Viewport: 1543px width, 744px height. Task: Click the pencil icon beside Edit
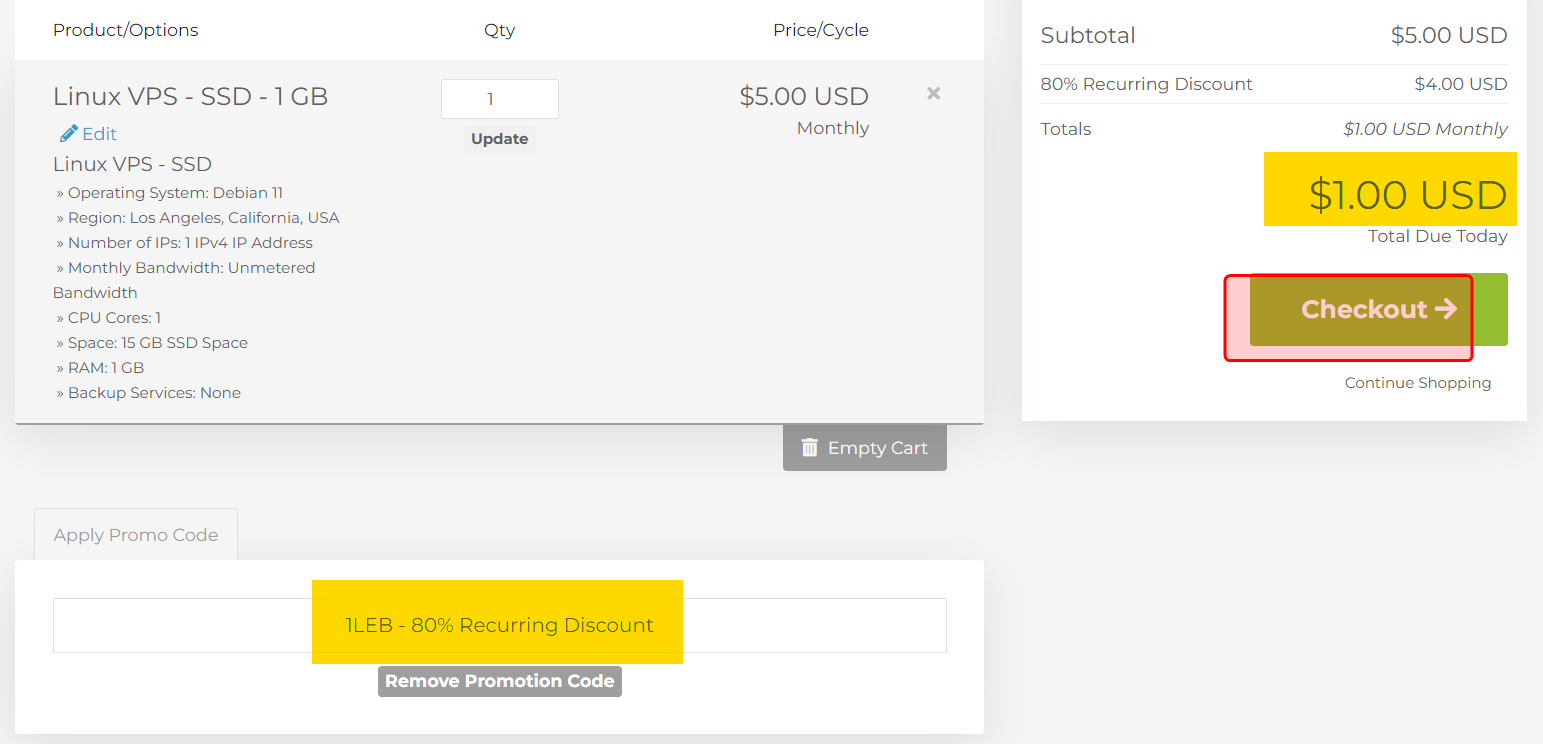[69, 134]
